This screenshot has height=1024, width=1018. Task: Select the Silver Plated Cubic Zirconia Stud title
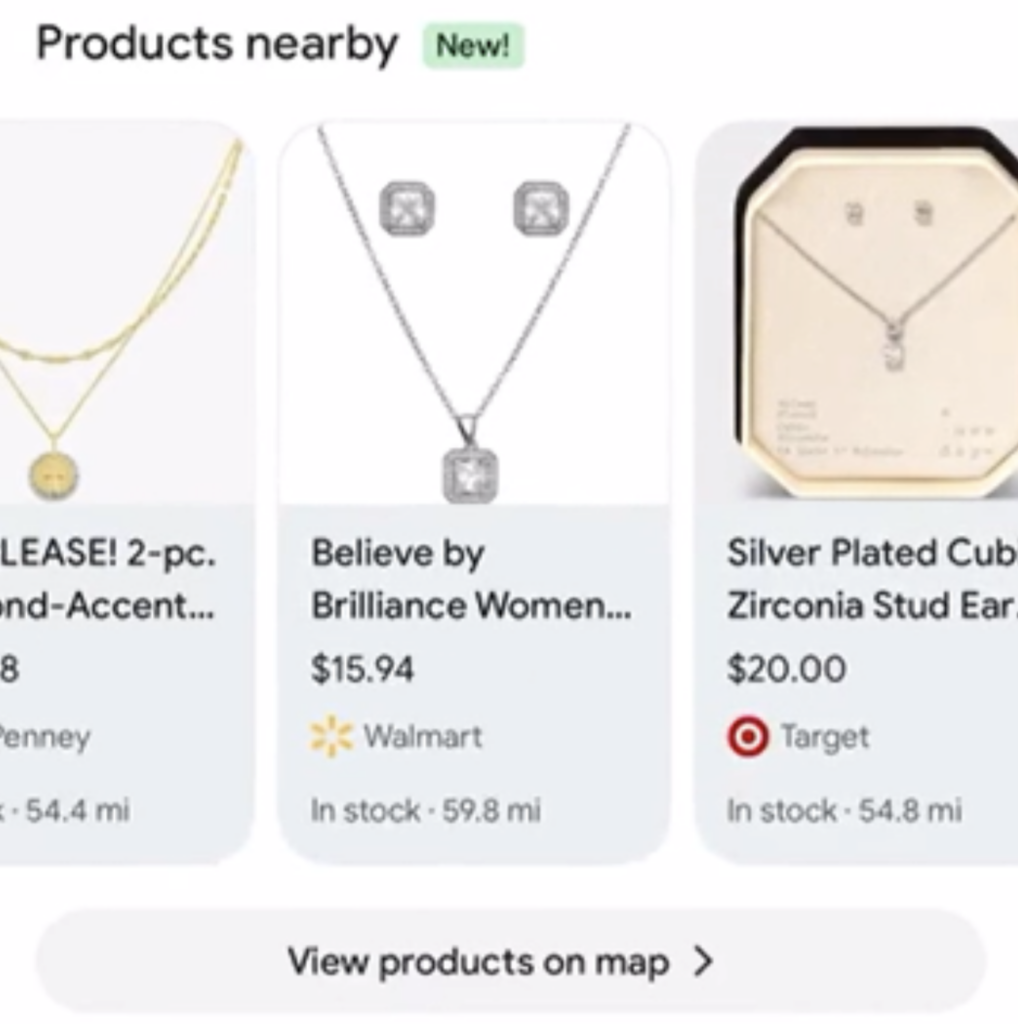pos(872,579)
